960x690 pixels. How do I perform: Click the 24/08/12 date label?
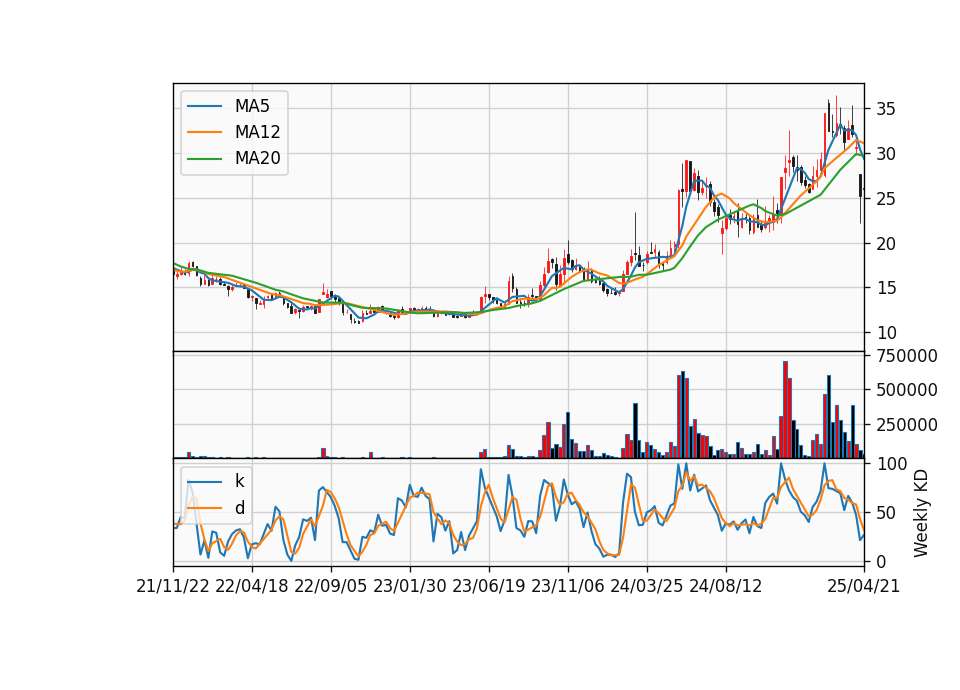point(726,587)
